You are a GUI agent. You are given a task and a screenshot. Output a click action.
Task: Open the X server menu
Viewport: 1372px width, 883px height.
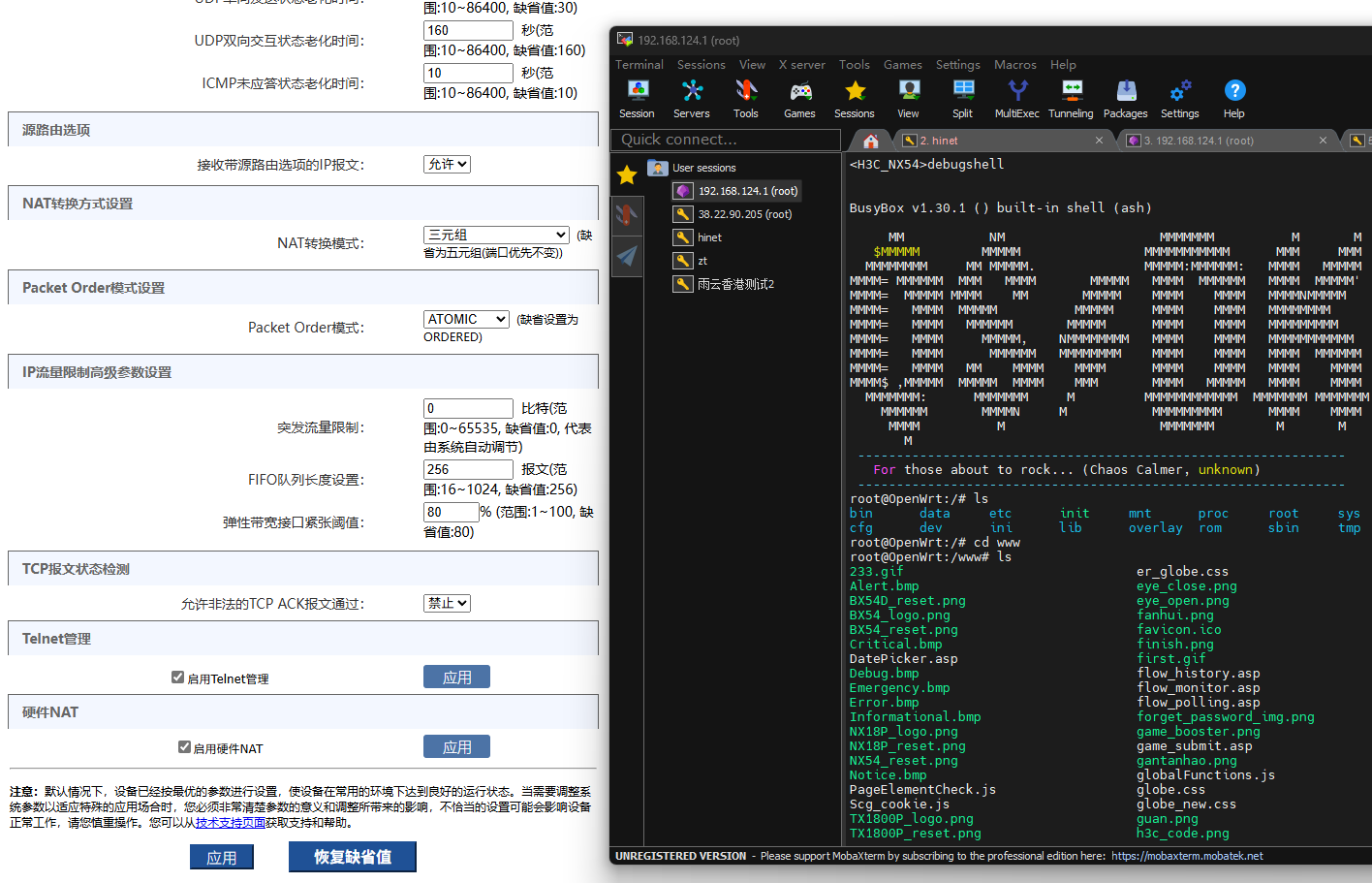802,65
